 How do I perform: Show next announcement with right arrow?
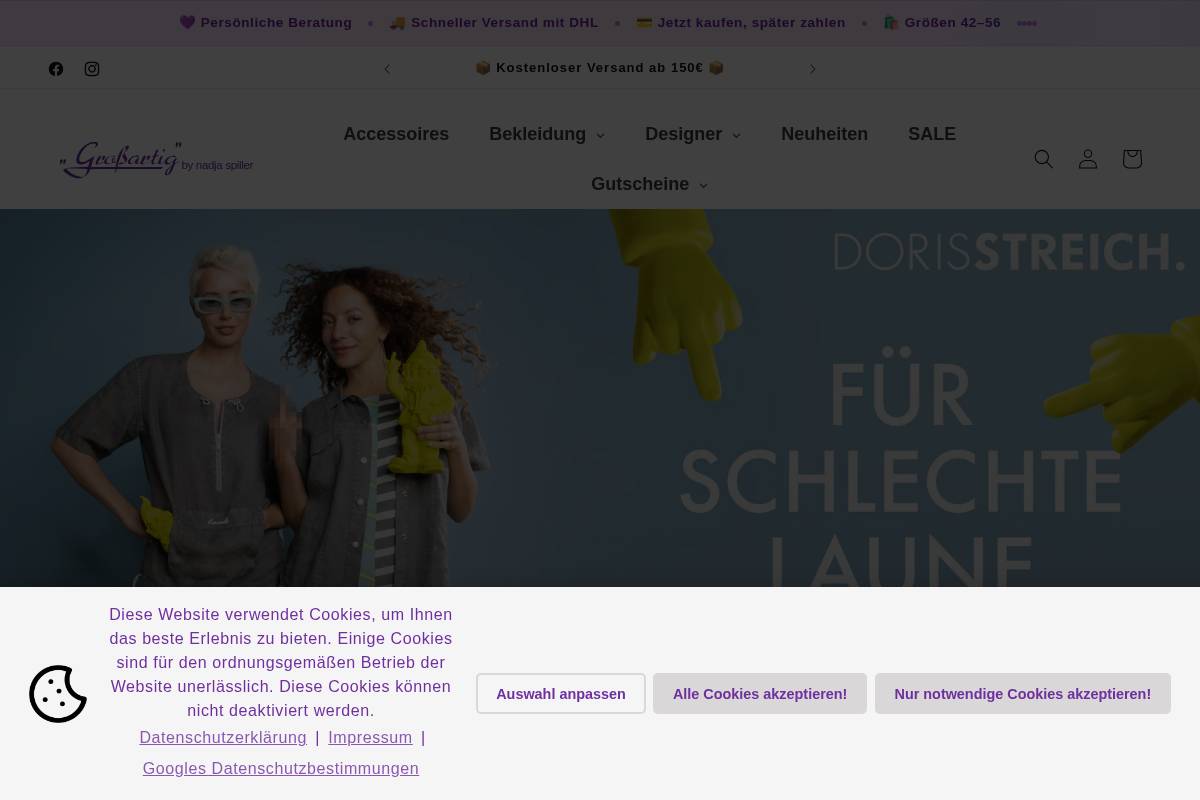[813, 69]
